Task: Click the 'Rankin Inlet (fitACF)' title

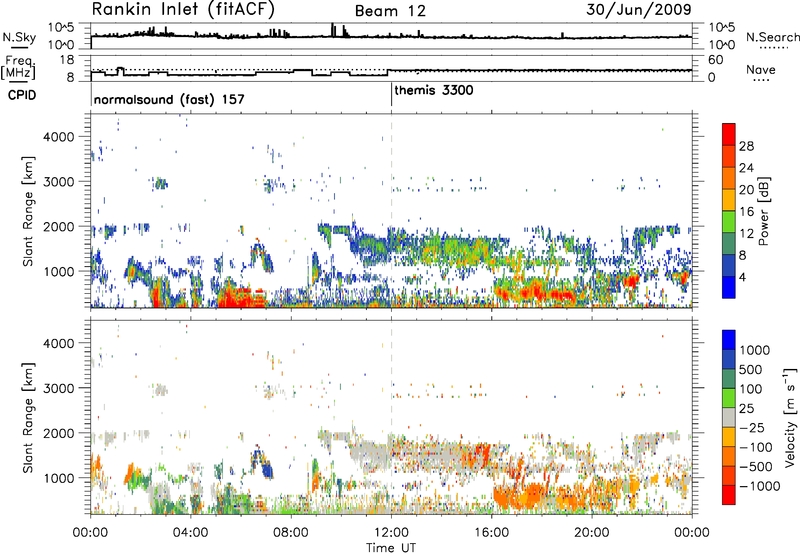Action: click(183, 9)
